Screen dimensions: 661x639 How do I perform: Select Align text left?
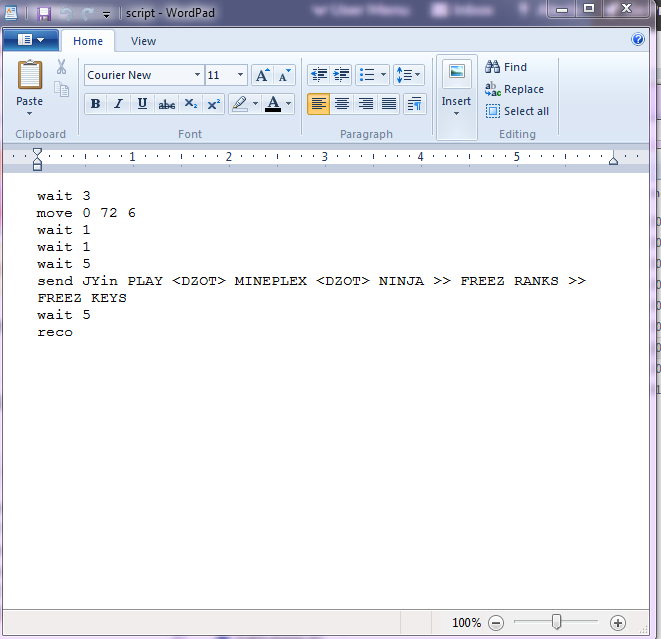point(319,104)
